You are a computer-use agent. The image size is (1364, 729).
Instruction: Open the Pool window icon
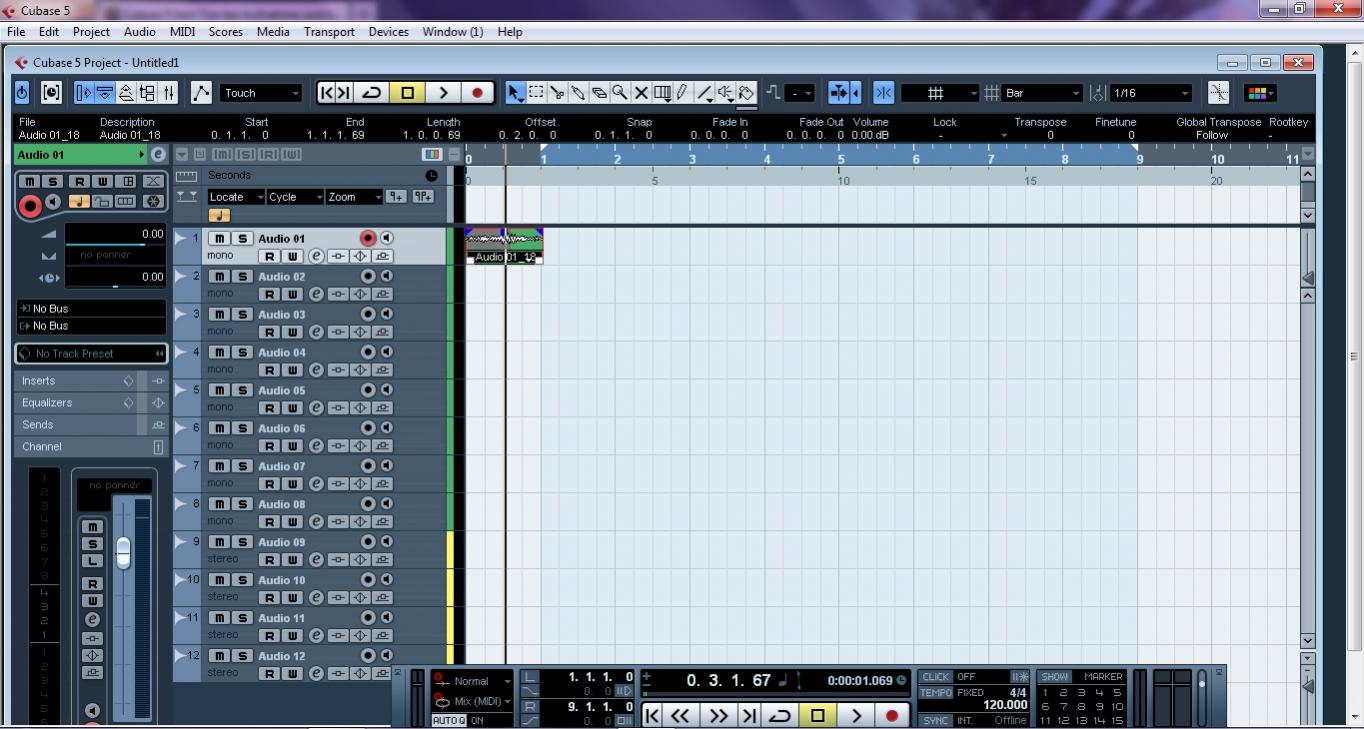(147, 93)
